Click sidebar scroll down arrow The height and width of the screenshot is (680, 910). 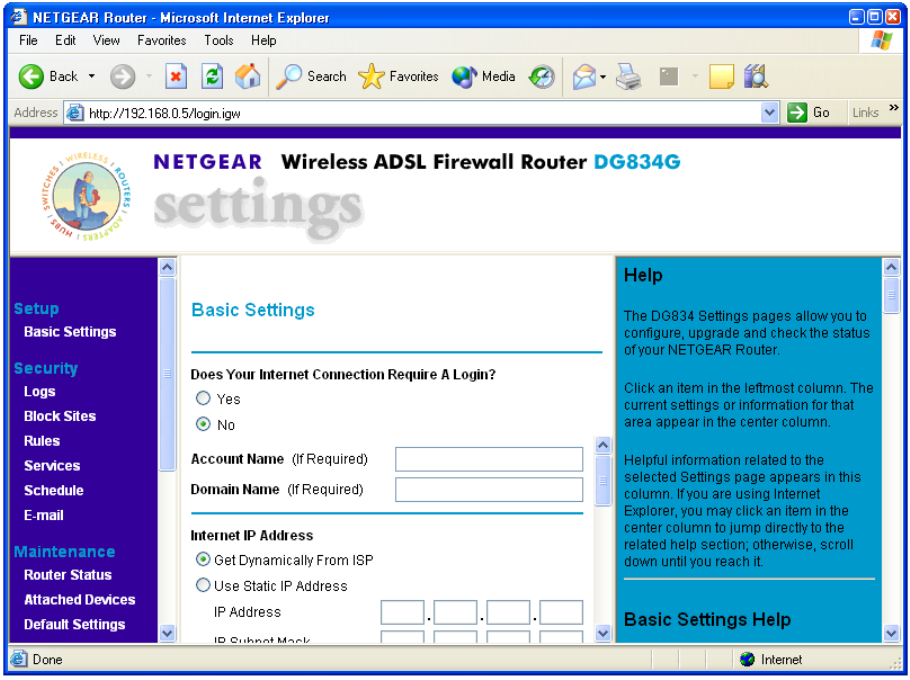click(167, 633)
